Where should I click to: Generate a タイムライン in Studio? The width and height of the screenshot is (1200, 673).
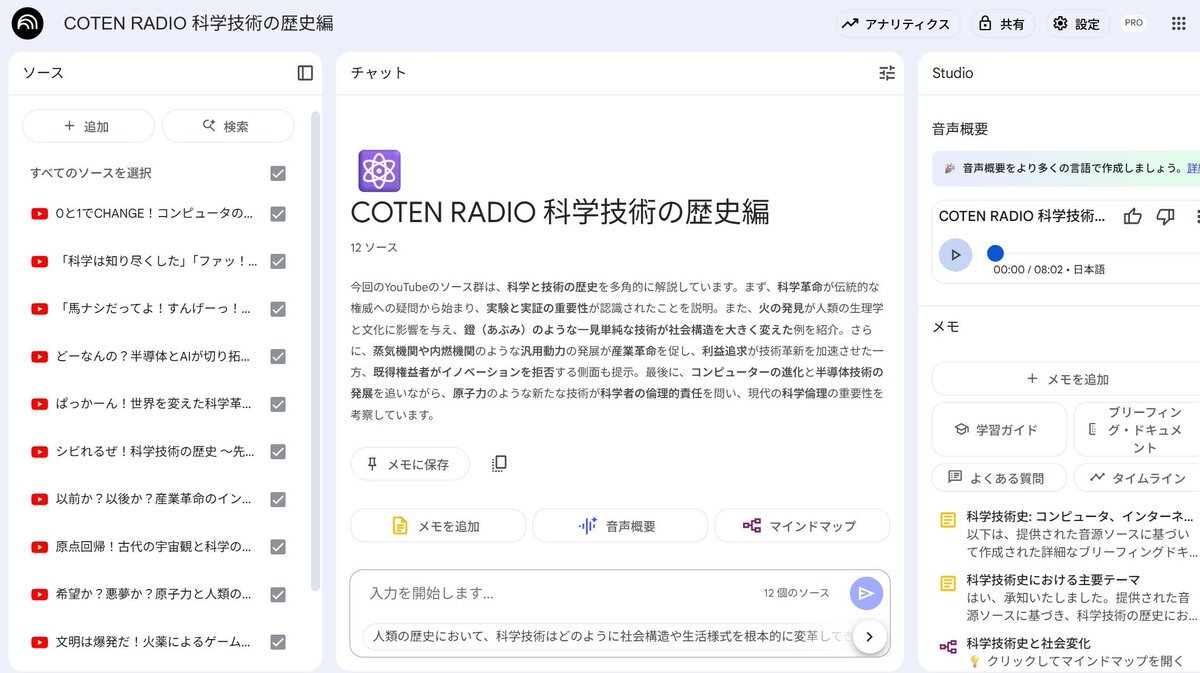click(1136, 477)
